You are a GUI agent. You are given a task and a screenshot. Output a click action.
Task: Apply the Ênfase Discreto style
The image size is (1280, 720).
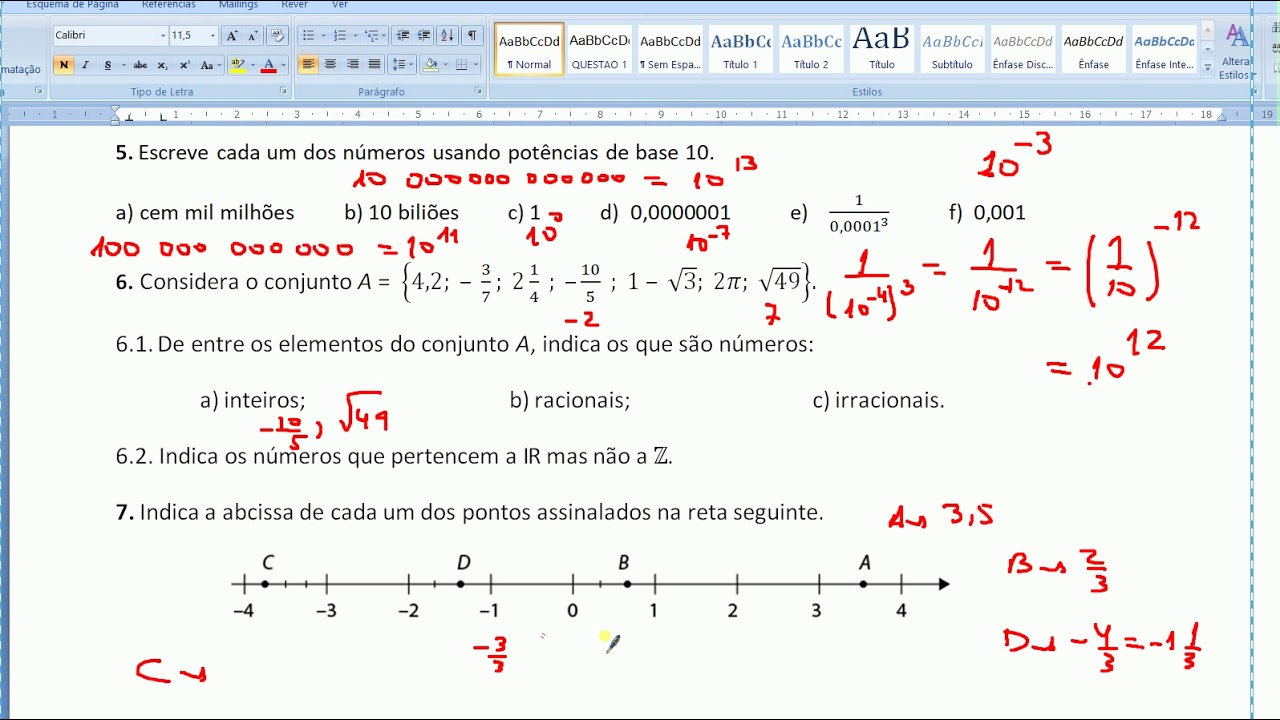click(x=1022, y=50)
